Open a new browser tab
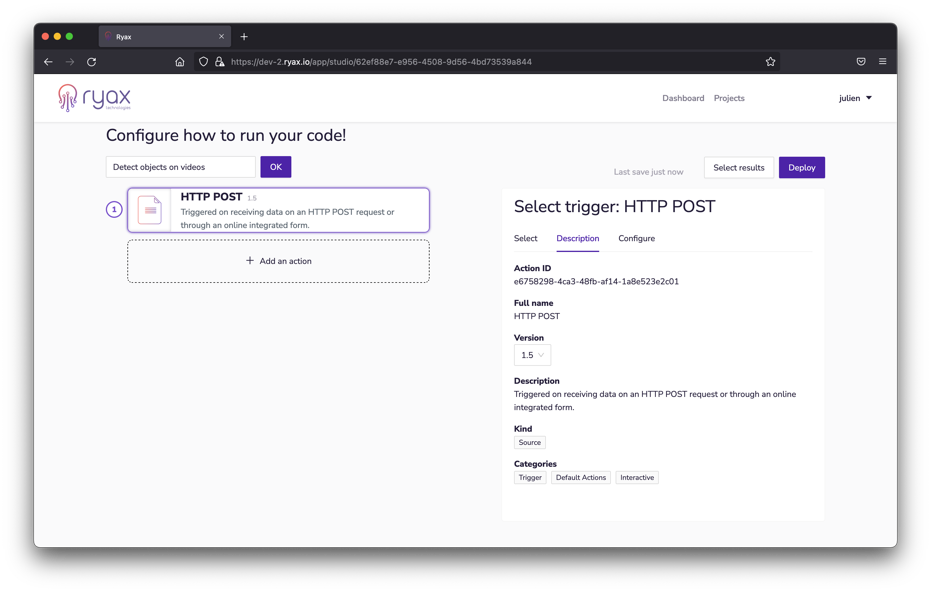Viewport: 931px width, 592px height. pos(244,37)
